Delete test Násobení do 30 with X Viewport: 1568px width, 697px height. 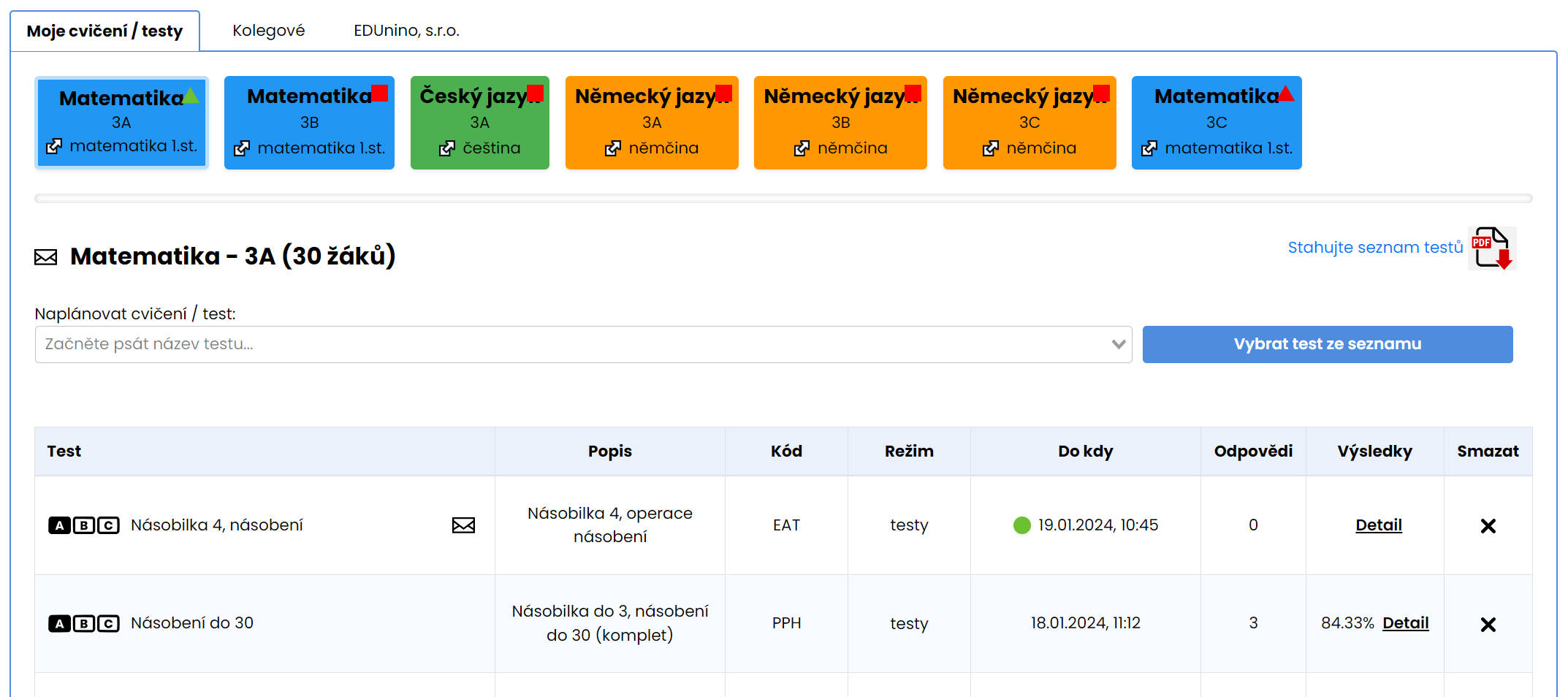(x=1488, y=625)
